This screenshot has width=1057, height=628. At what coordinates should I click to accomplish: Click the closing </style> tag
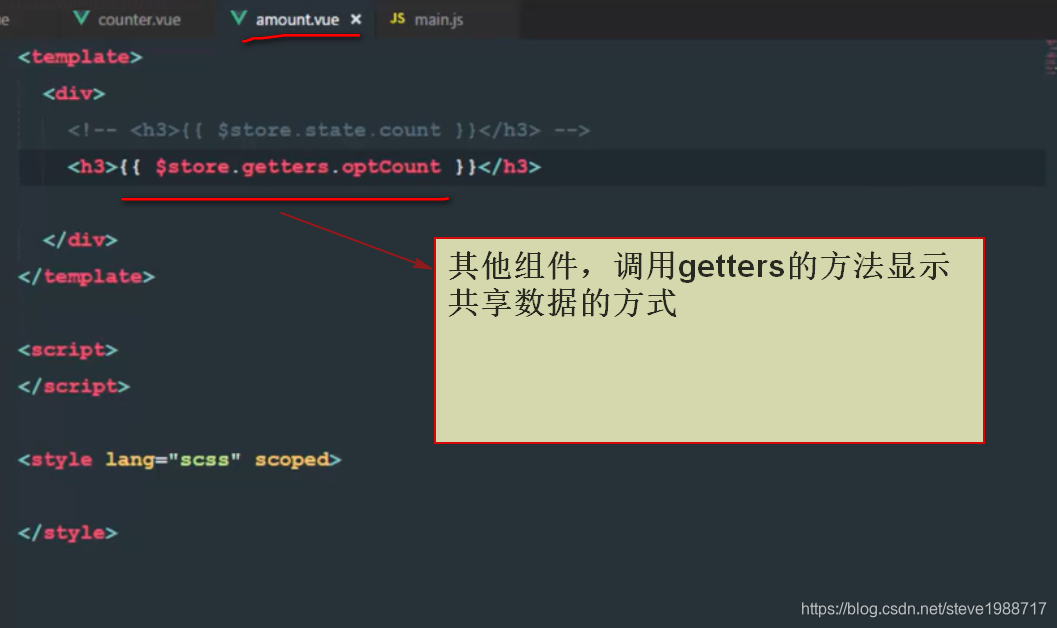(x=68, y=533)
